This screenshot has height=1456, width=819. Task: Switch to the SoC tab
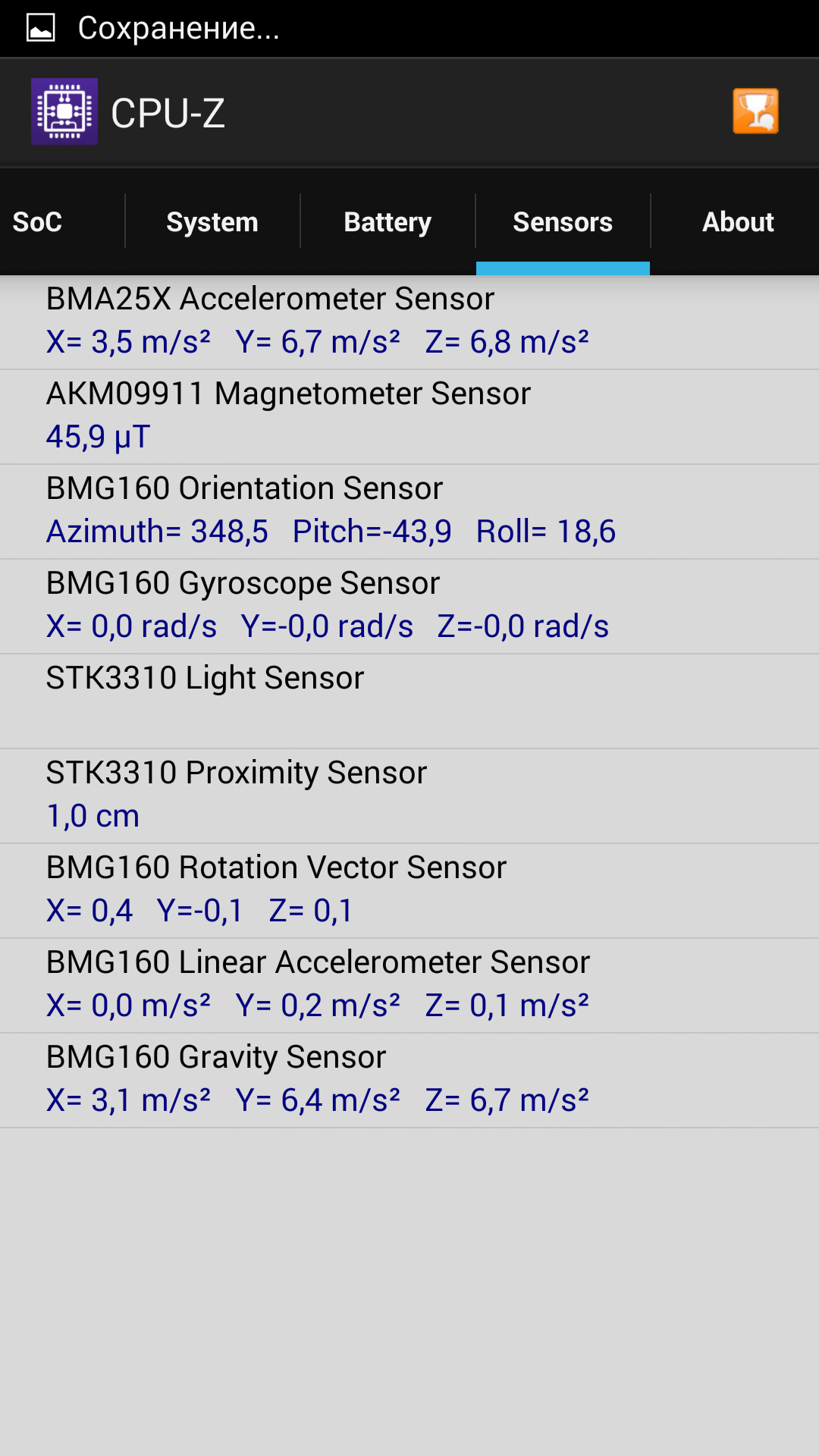coord(38,222)
